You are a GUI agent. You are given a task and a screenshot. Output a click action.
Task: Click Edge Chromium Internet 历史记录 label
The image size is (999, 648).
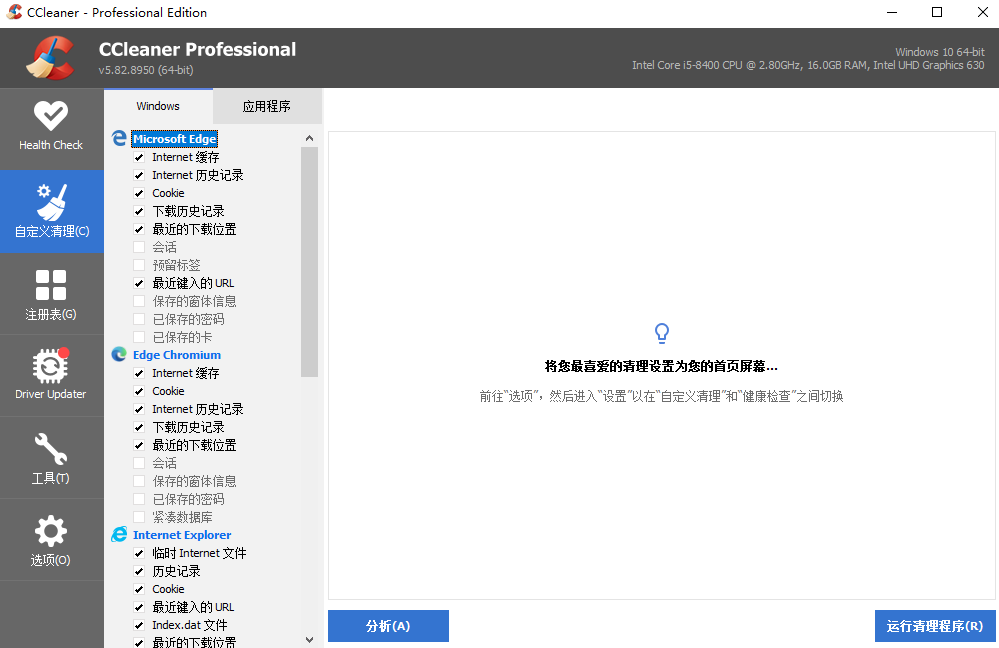tap(198, 409)
